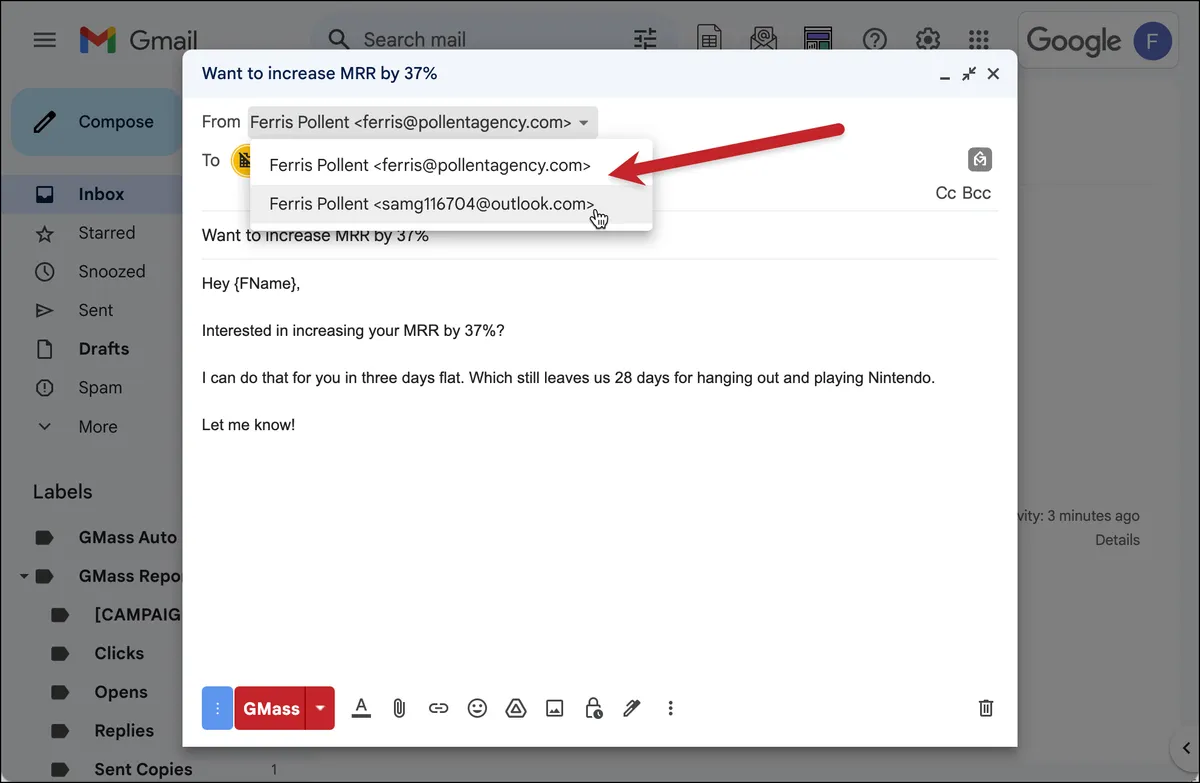Open the [CAMPAIG label
This screenshot has height=783, width=1200.
pyautogui.click(x=137, y=614)
